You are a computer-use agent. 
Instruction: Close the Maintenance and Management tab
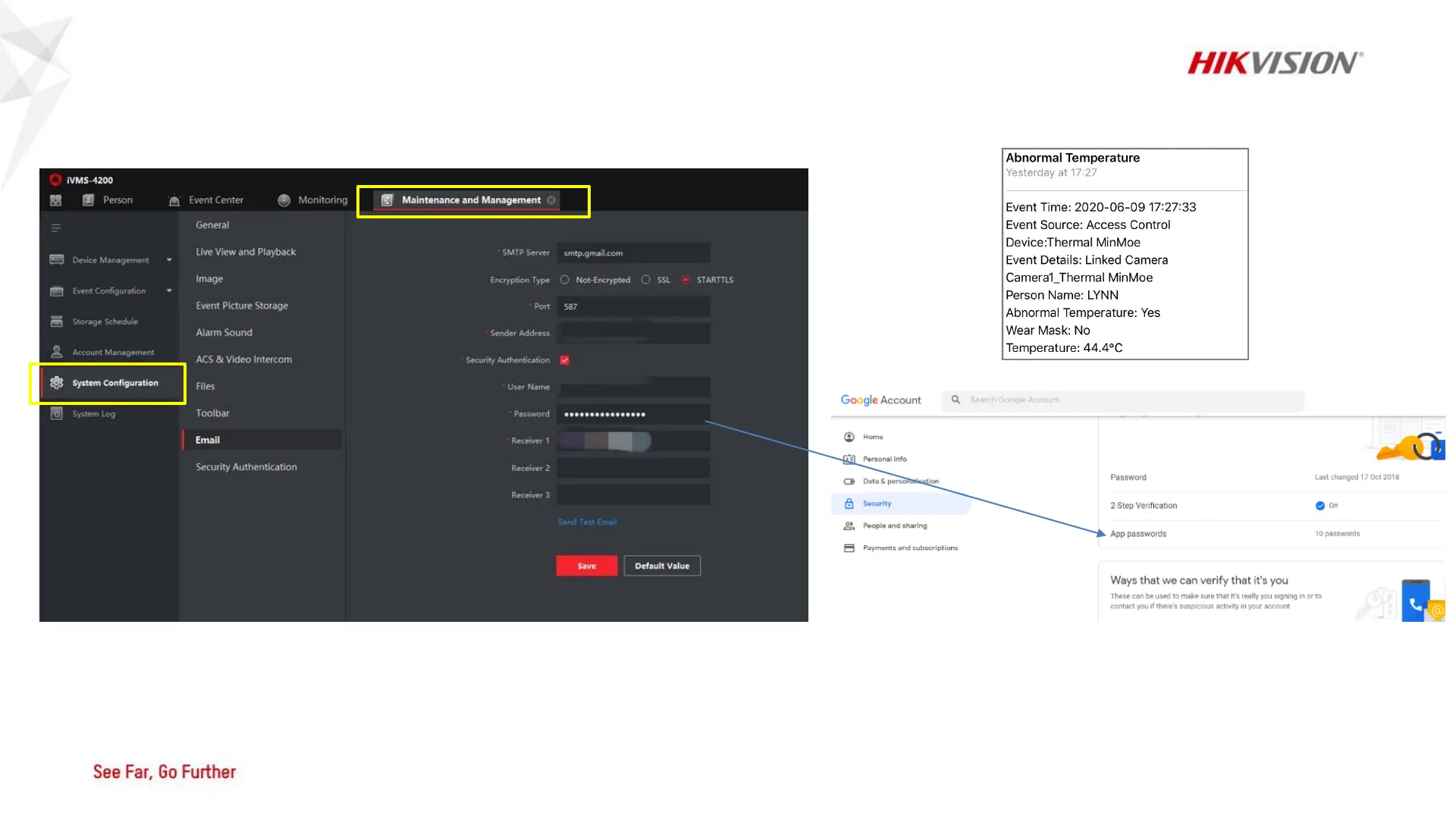(551, 200)
